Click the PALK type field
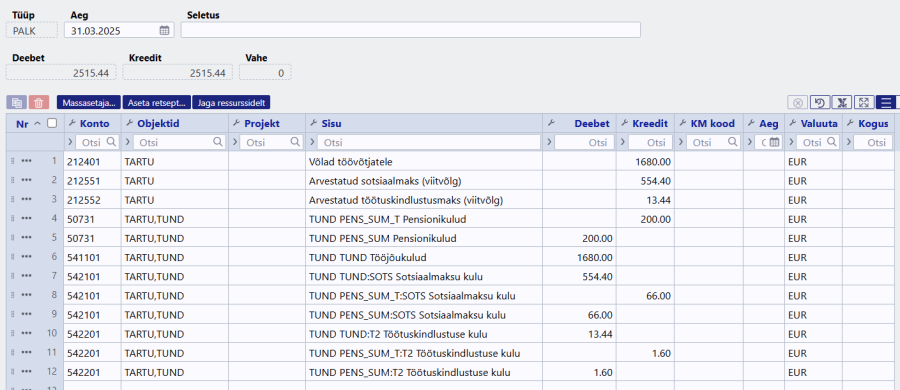 [32, 30]
